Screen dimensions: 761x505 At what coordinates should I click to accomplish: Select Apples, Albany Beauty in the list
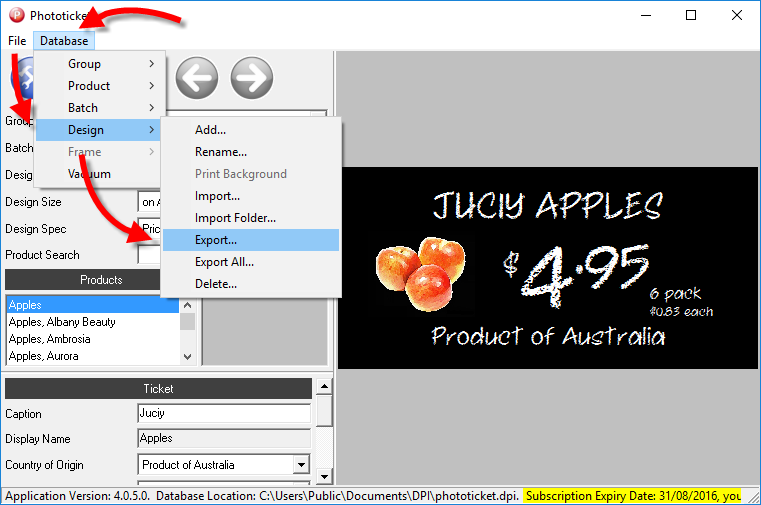pyautogui.click(x=62, y=322)
